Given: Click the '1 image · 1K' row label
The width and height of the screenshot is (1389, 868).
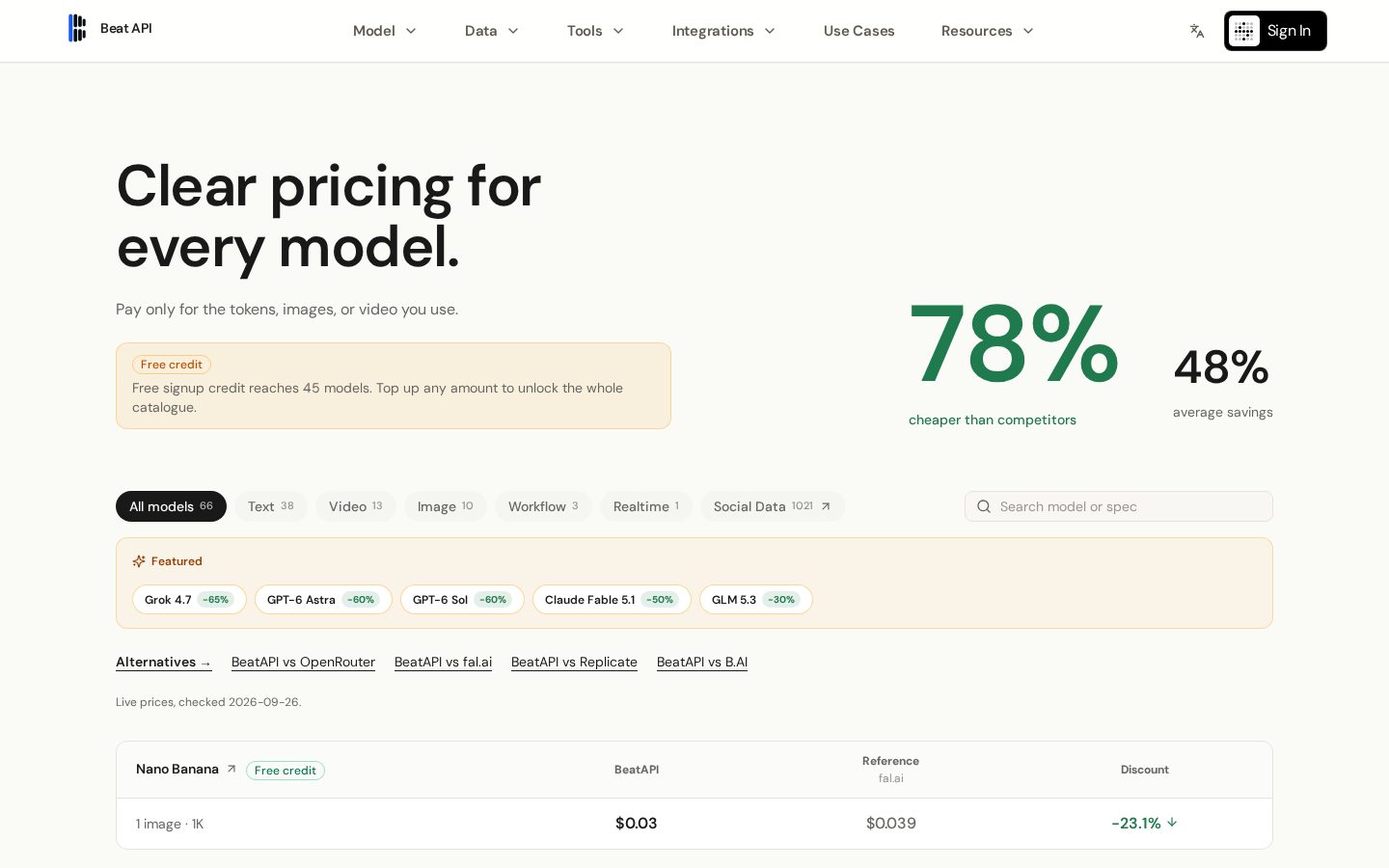Looking at the screenshot, I should point(170,824).
